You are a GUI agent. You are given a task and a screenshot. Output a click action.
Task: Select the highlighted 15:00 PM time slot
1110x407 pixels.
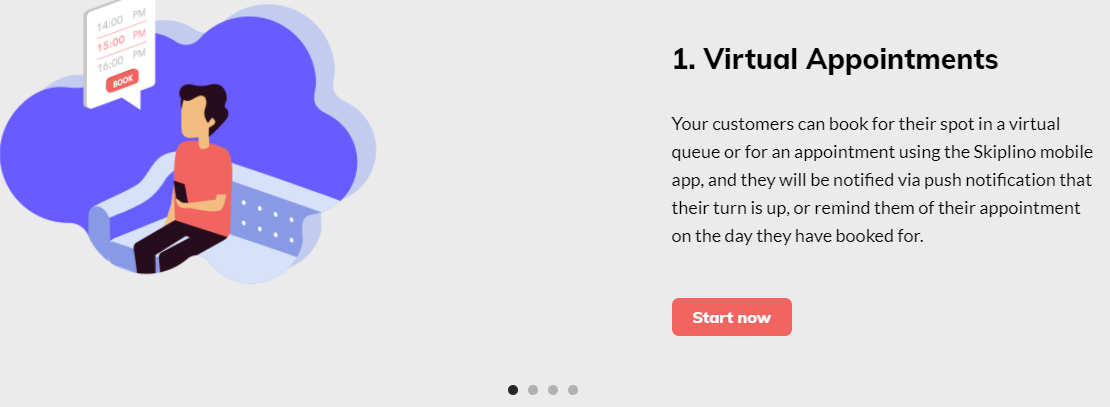(121, 38)
